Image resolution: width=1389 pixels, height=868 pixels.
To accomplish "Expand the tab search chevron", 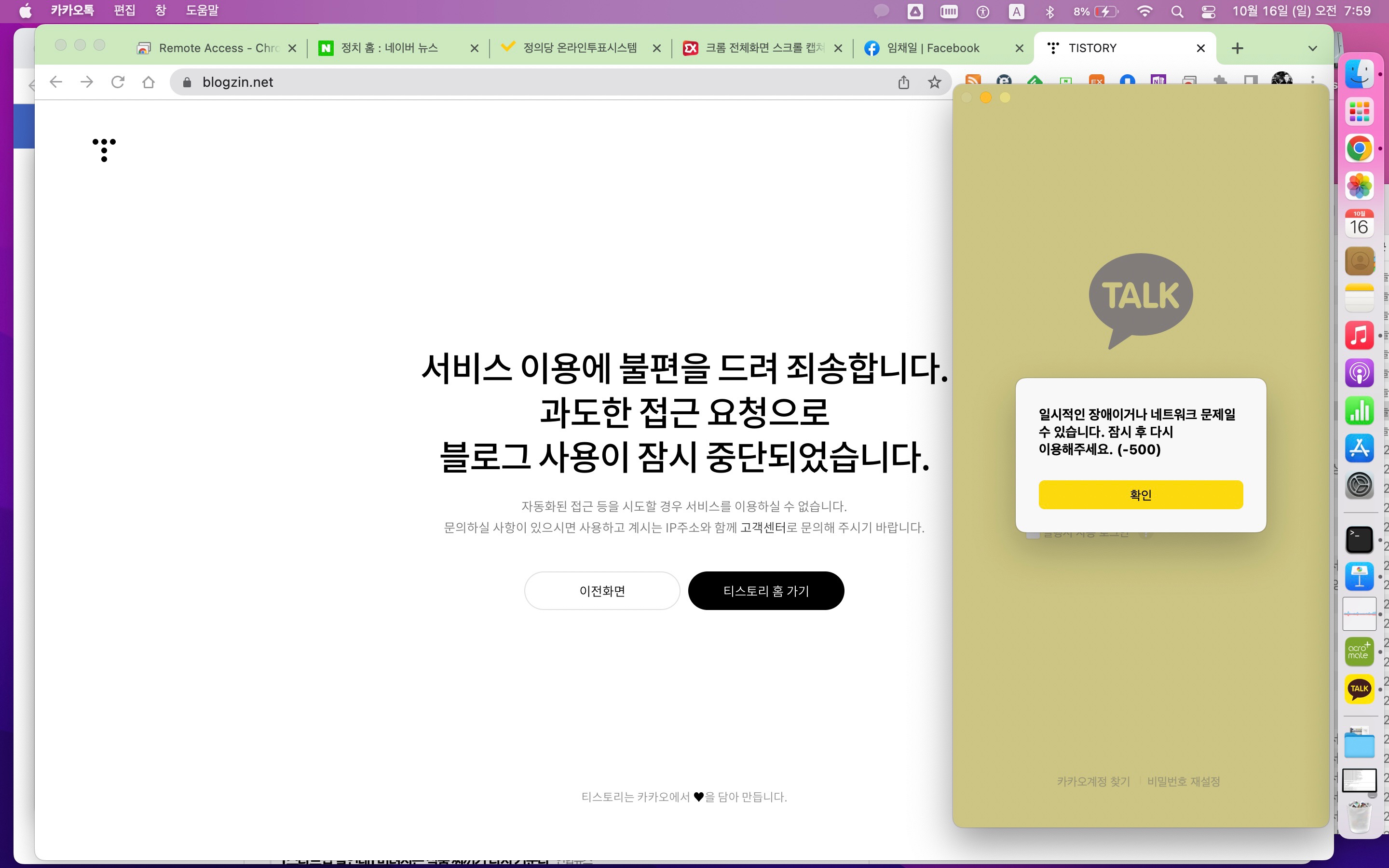I will point(1312,48).
